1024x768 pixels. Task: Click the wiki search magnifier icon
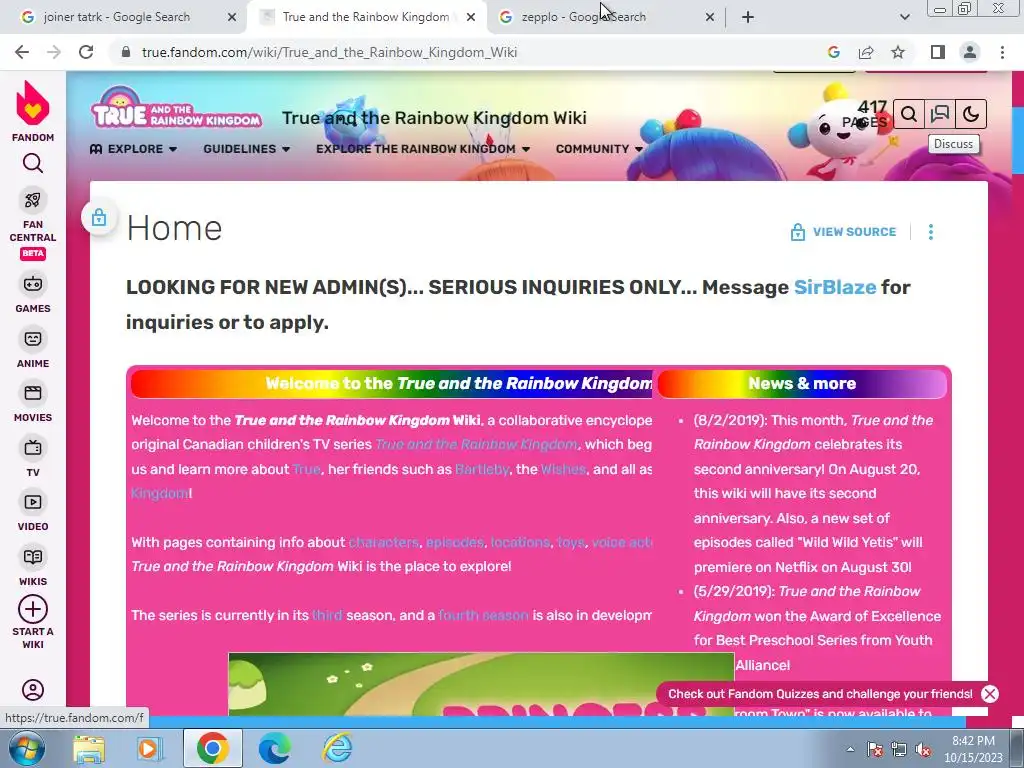tap(908, 114)
